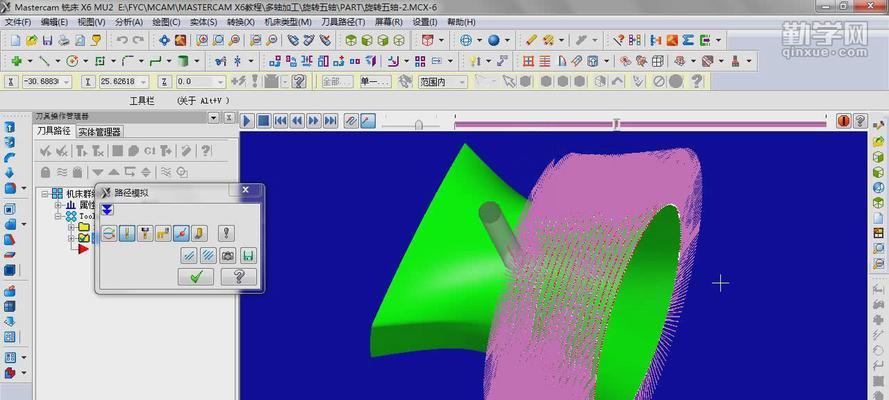This screenshot has width=889, height=400.
Task: Save file floppy icon in toolbar
Action: (x=48, y=40)
